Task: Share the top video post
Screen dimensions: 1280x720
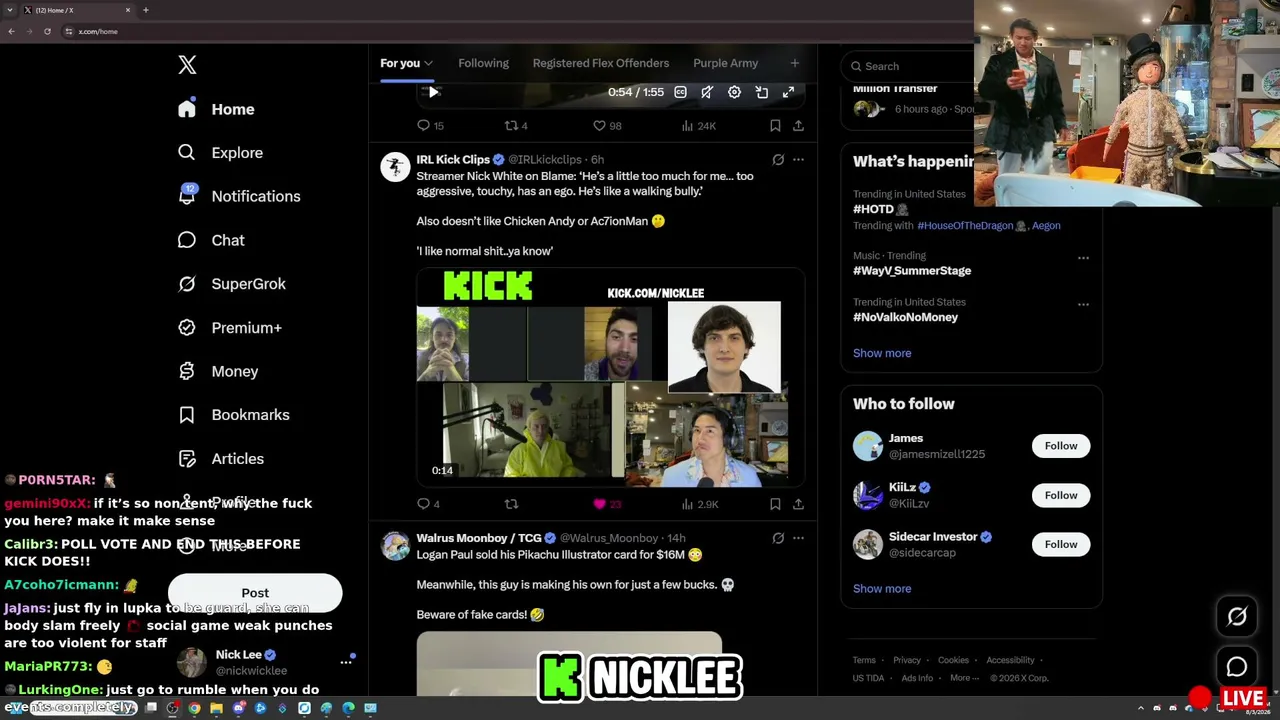Action: (x=798, y=126)
